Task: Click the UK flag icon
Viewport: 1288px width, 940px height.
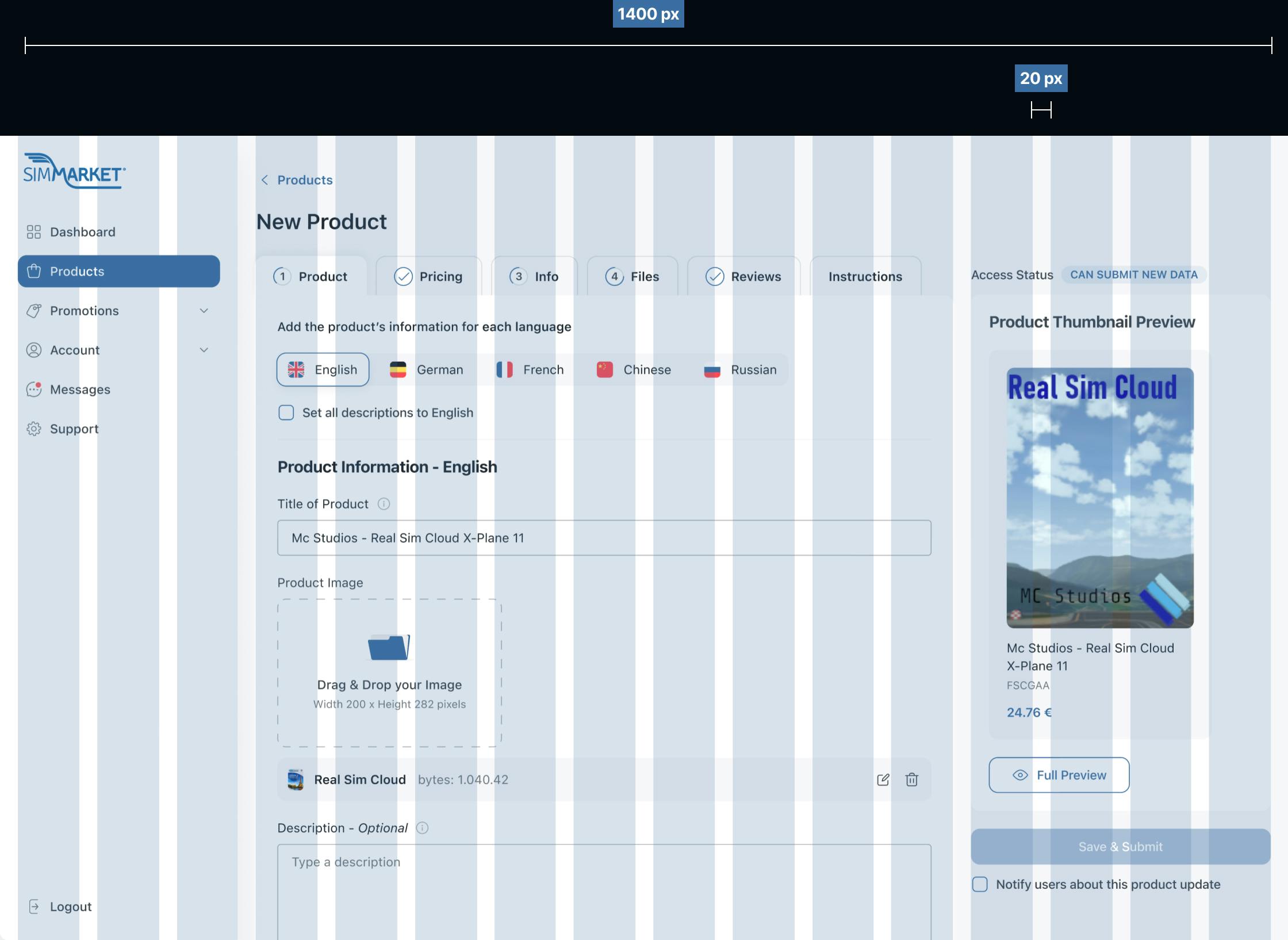Action: [x=296, y=370]
